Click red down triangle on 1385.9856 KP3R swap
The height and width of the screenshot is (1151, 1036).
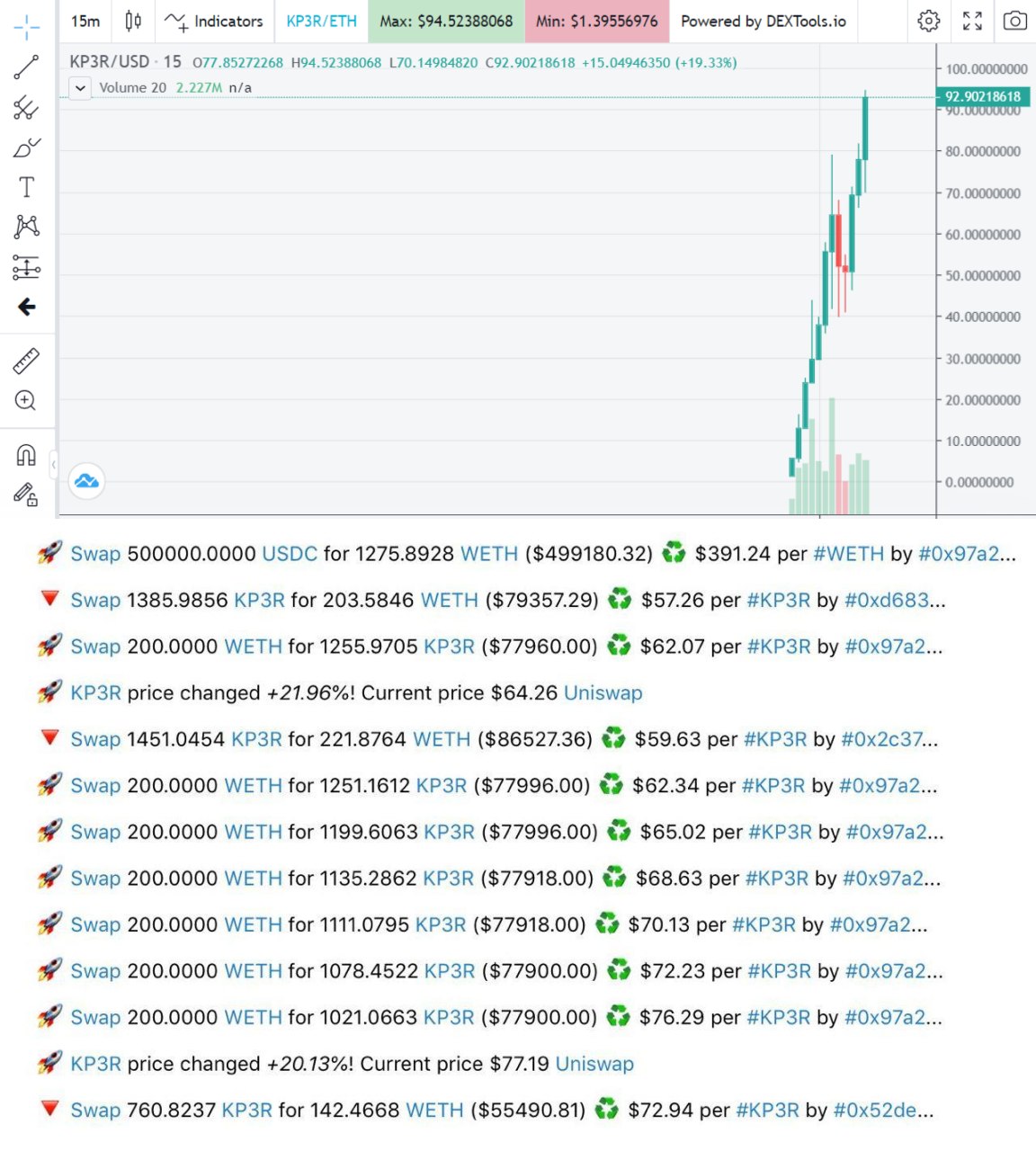coord(50,599)
